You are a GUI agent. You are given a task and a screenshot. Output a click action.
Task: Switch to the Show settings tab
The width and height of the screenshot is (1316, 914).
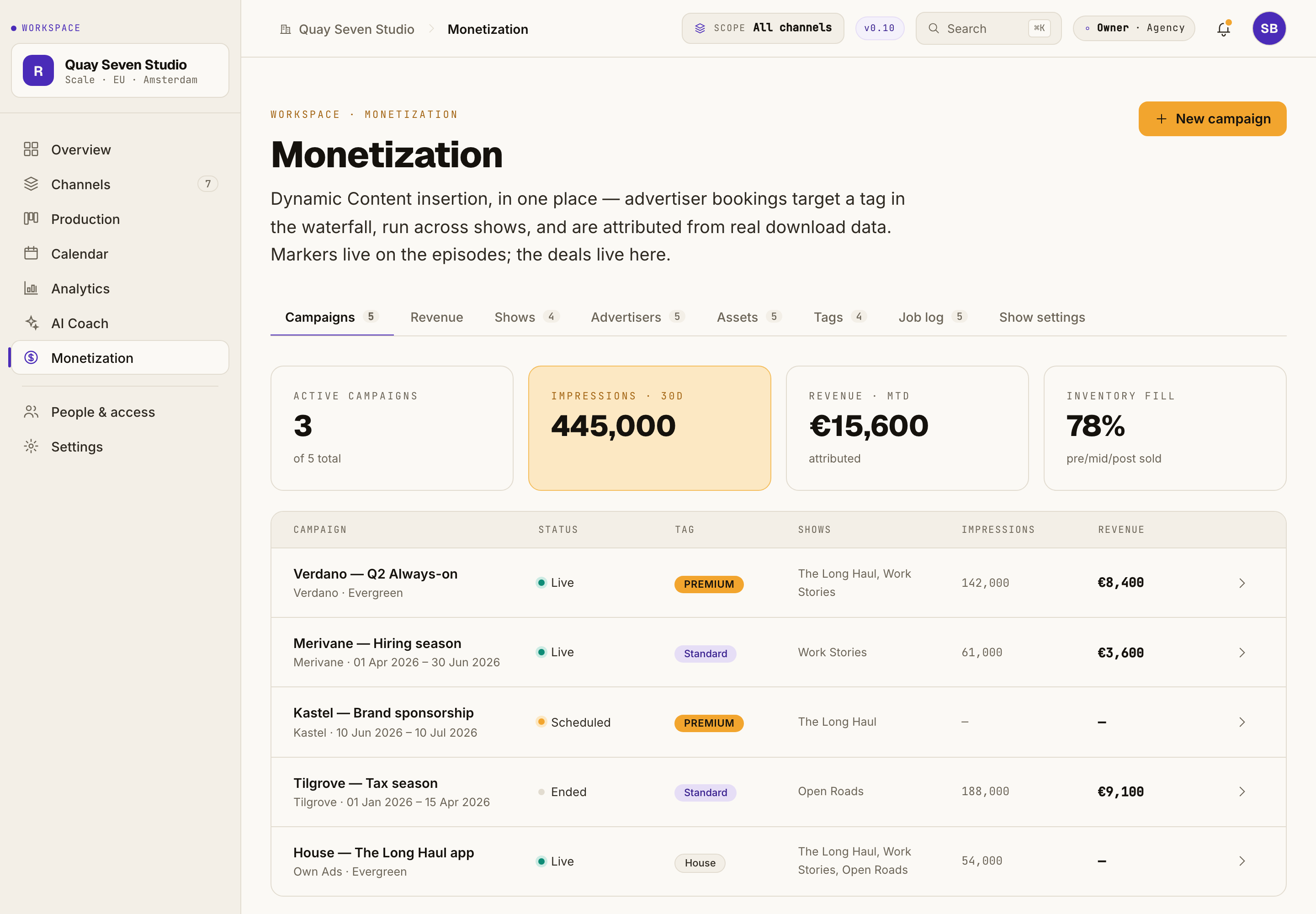coord(1042,317)
